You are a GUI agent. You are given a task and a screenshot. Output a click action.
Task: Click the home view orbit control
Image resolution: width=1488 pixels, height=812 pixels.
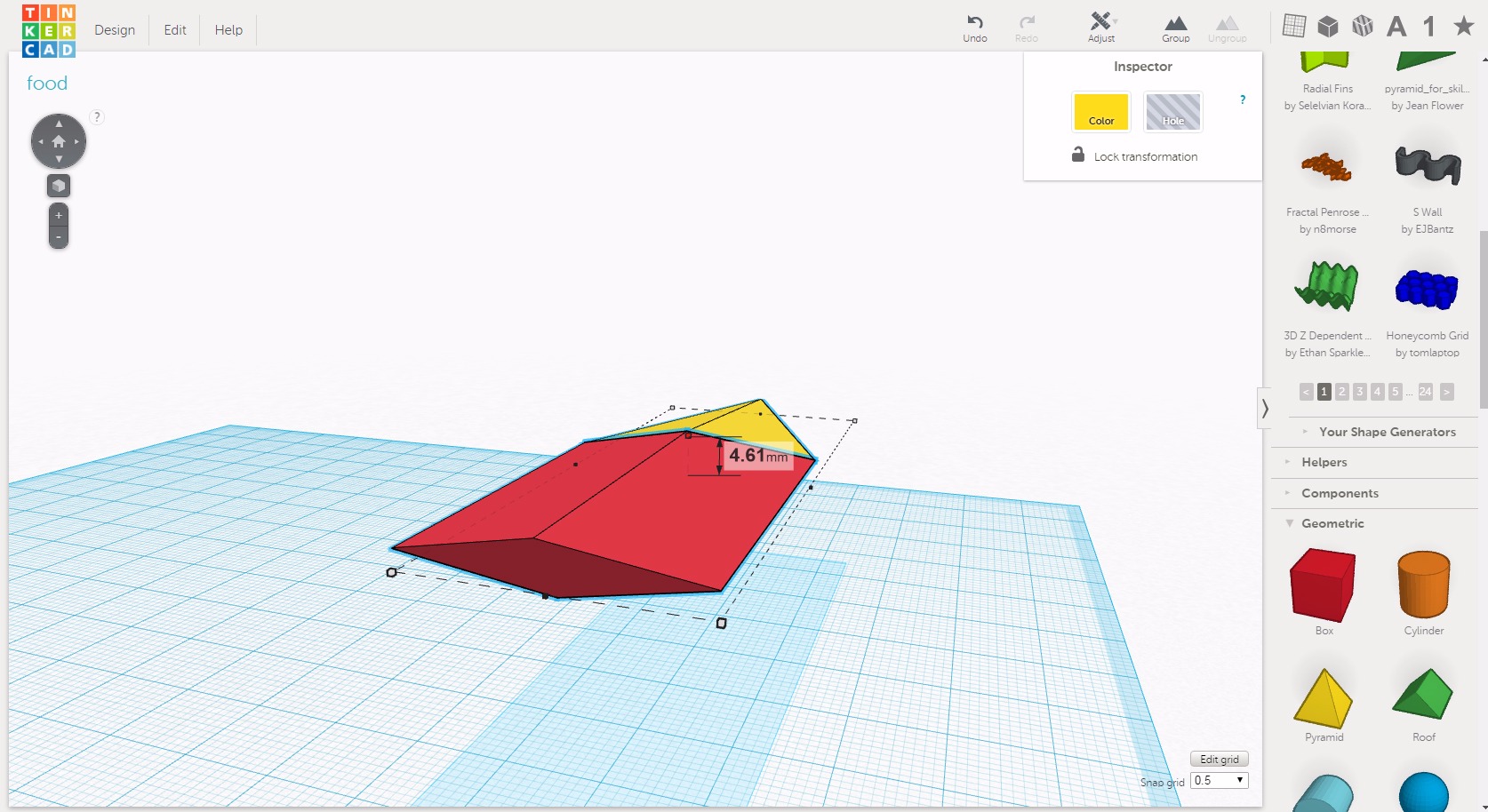click(59, 141)
